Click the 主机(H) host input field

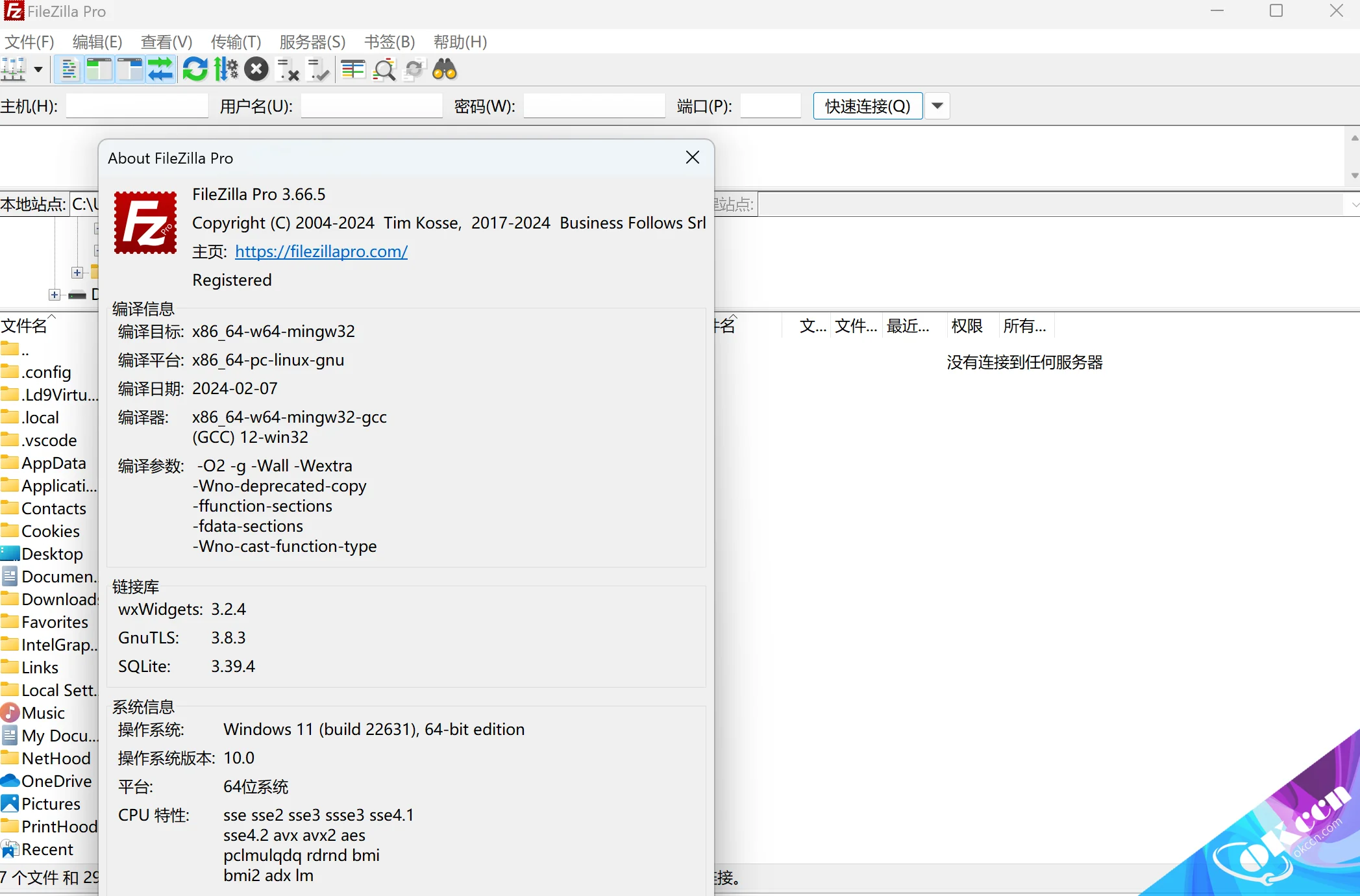137,106
